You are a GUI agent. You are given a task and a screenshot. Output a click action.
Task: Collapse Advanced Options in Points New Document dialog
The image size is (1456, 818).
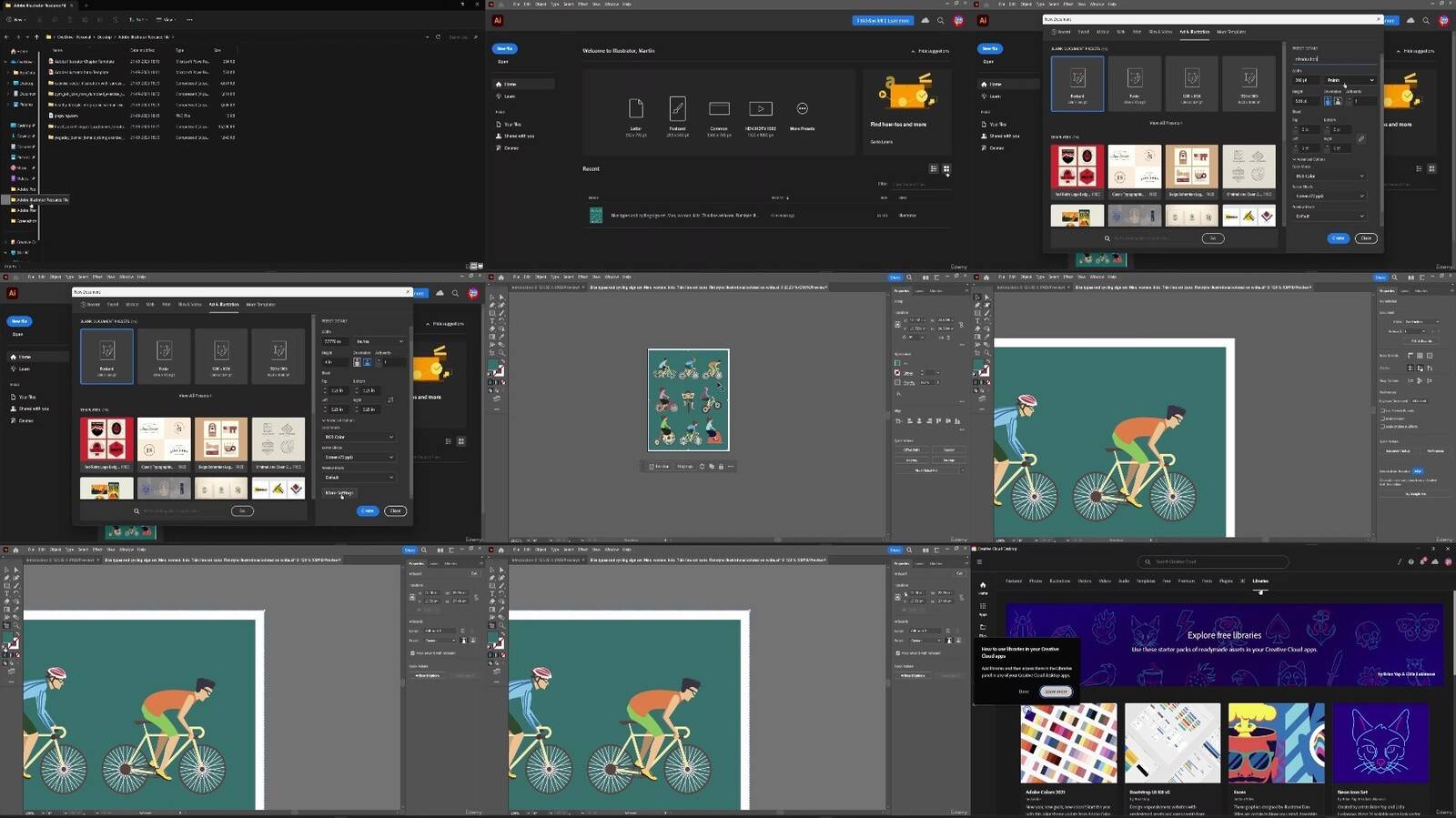coord(1309,159)
